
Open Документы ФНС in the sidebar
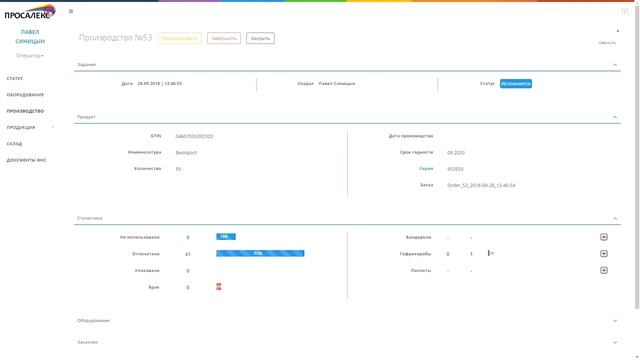[x=26, y=160]
